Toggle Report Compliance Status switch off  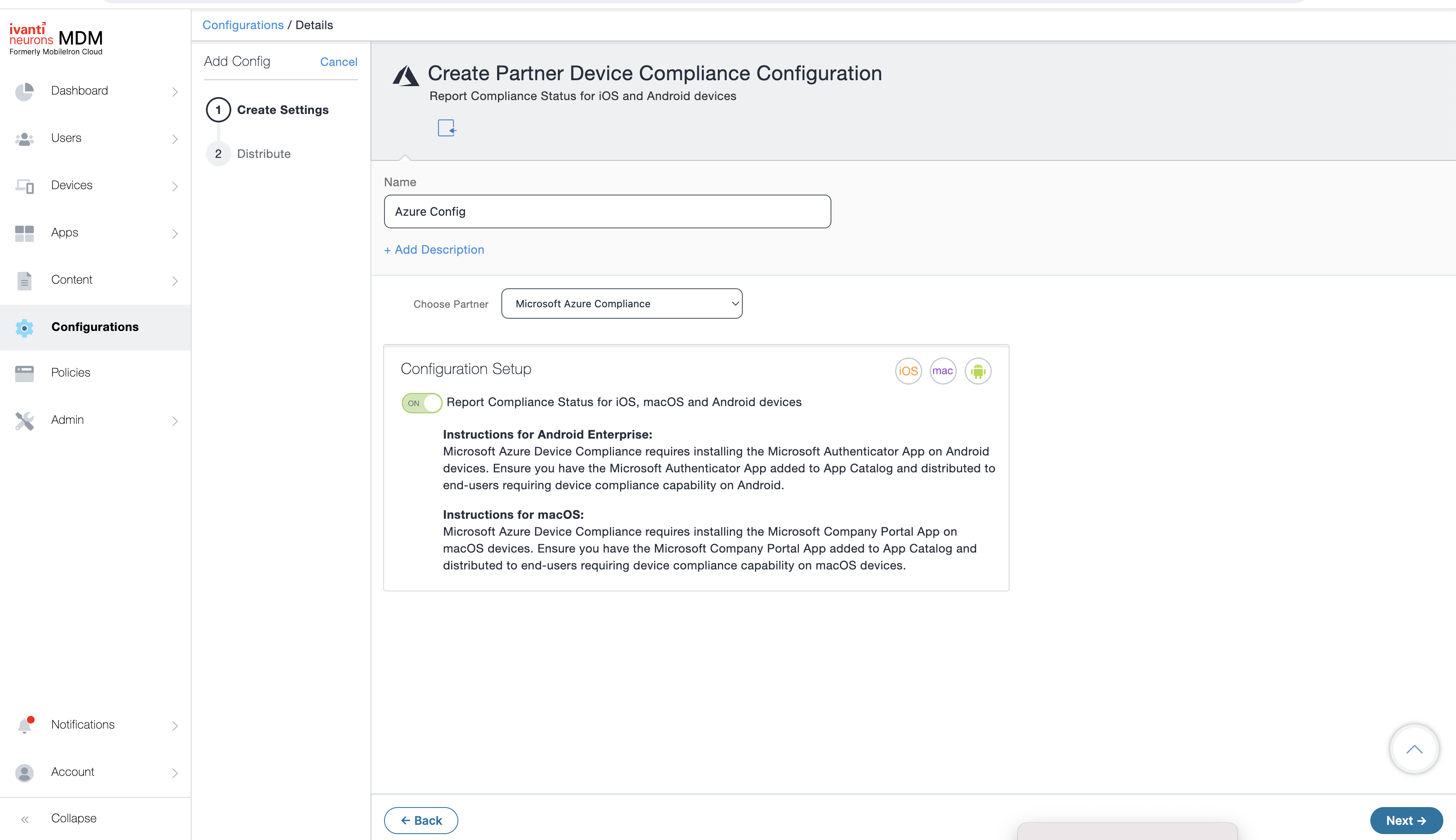pos(422,403)
